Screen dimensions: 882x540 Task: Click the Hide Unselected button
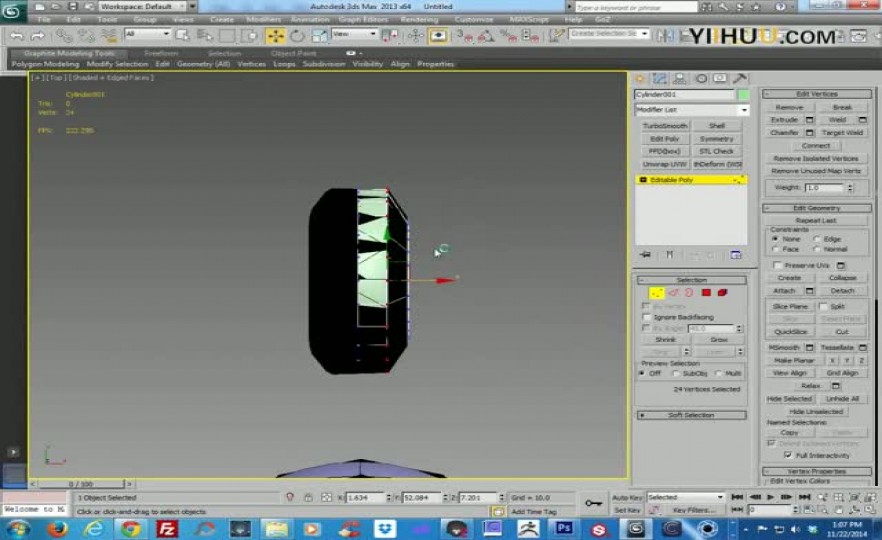coord(816,412)
